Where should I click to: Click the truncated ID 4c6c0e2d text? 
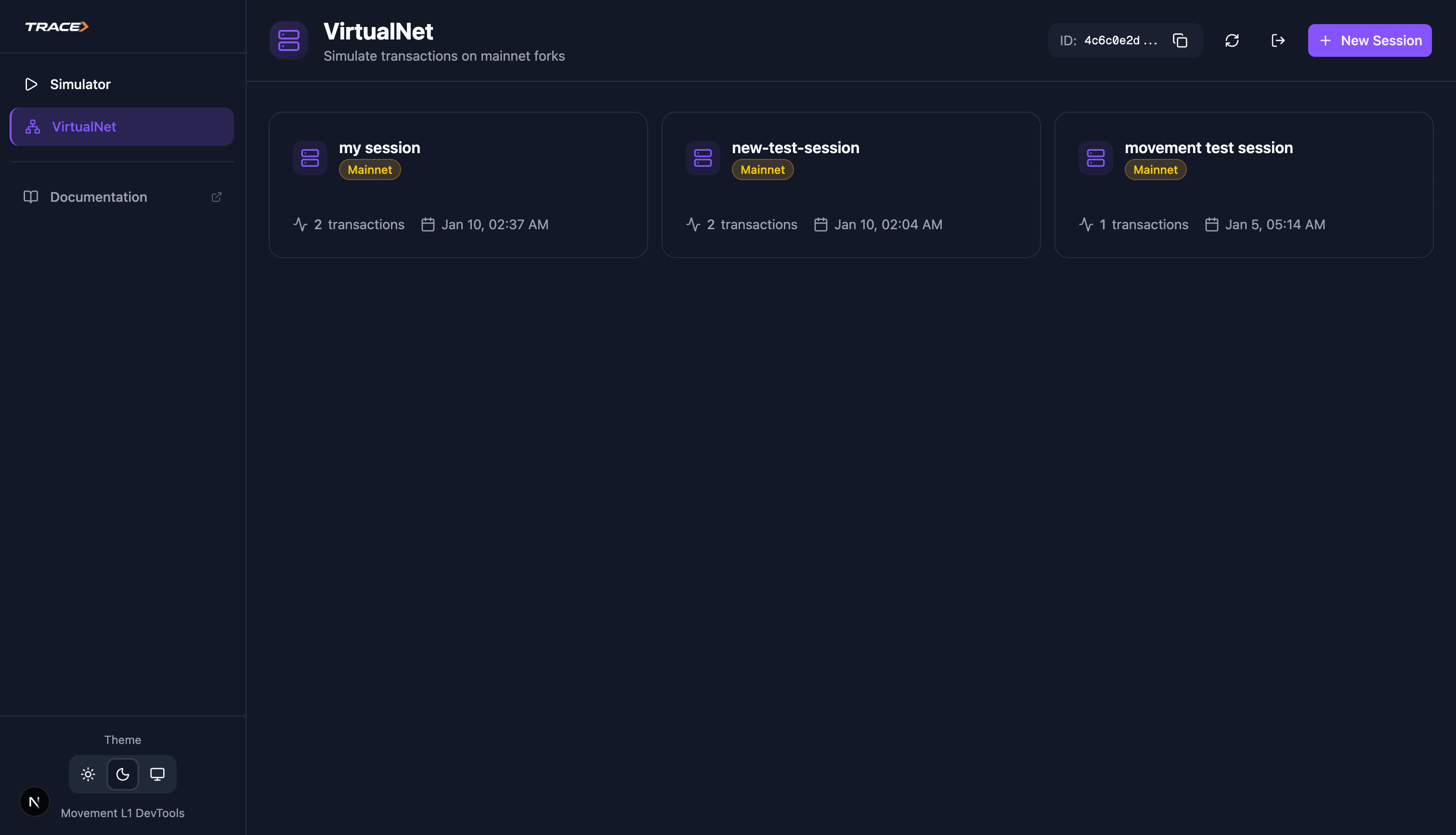click(1120, 41)
